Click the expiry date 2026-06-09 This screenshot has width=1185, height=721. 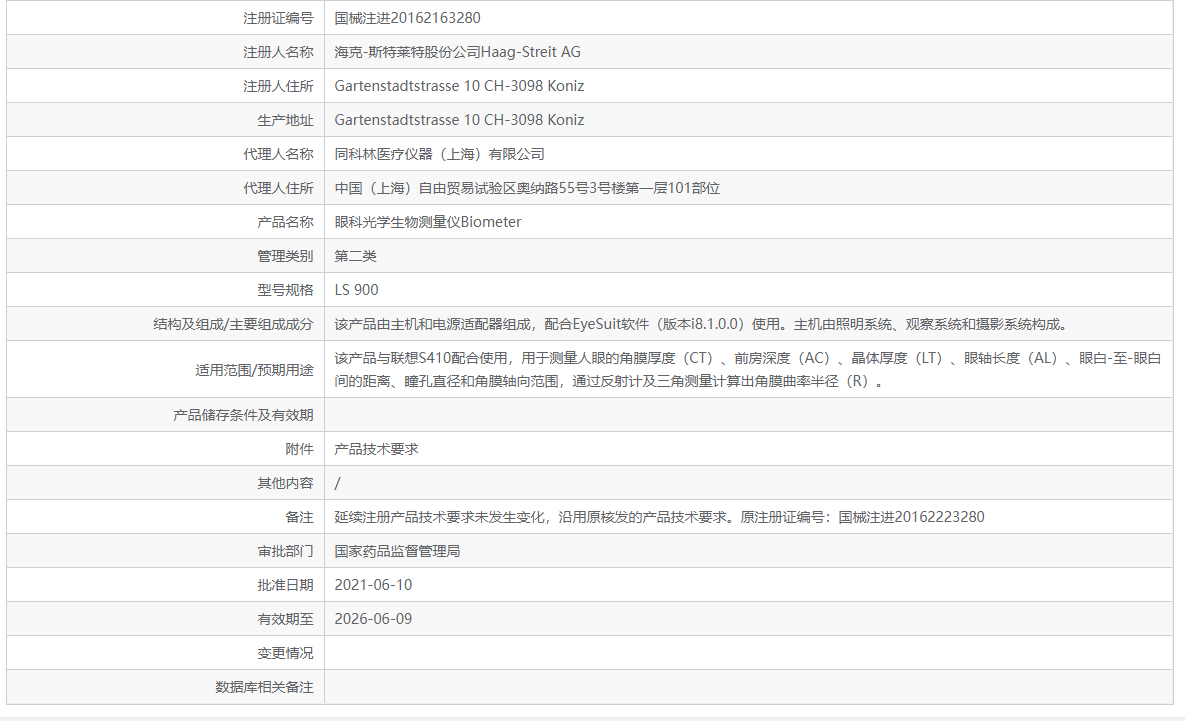point(373,619)
